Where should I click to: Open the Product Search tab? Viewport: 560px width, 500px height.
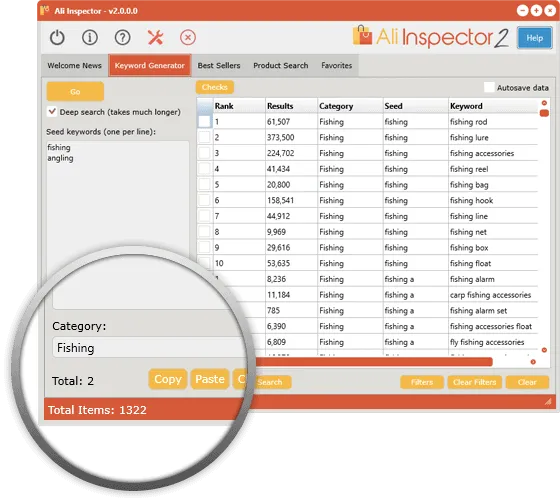click(x=281, y=66)
